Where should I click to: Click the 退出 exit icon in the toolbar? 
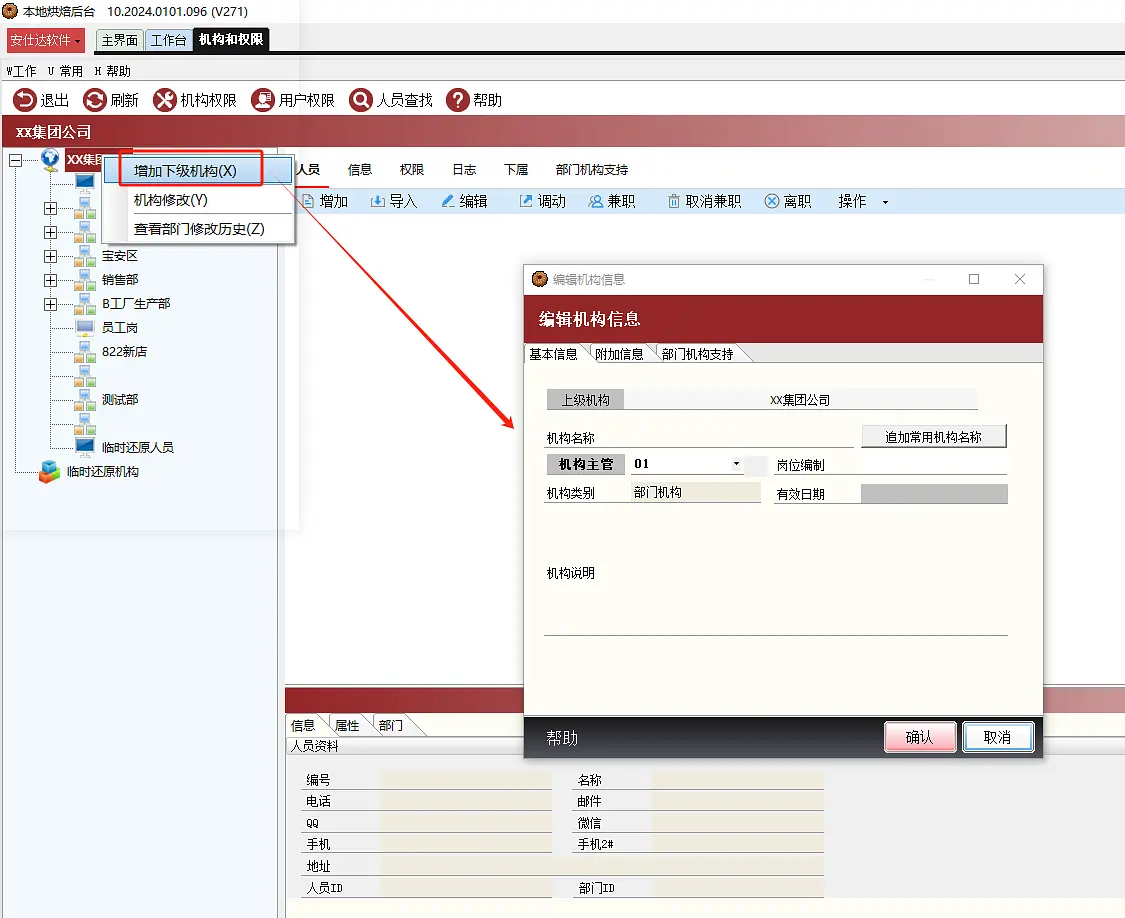24,100
